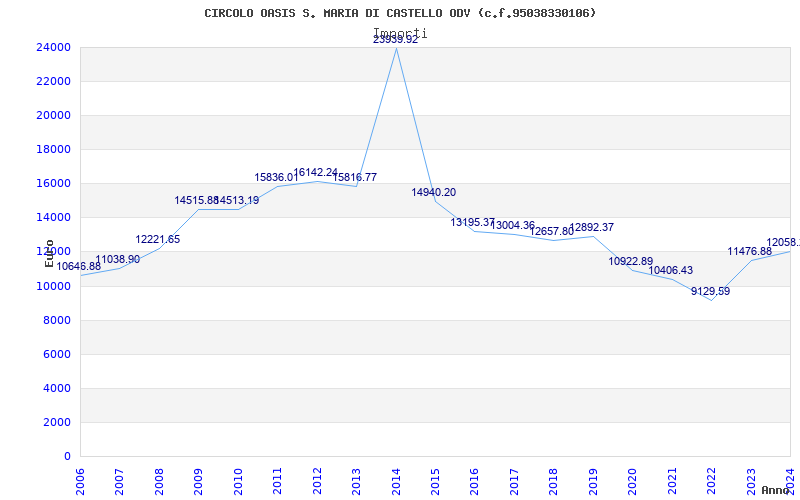Click the Anno axis title

(x=775, y=490)
